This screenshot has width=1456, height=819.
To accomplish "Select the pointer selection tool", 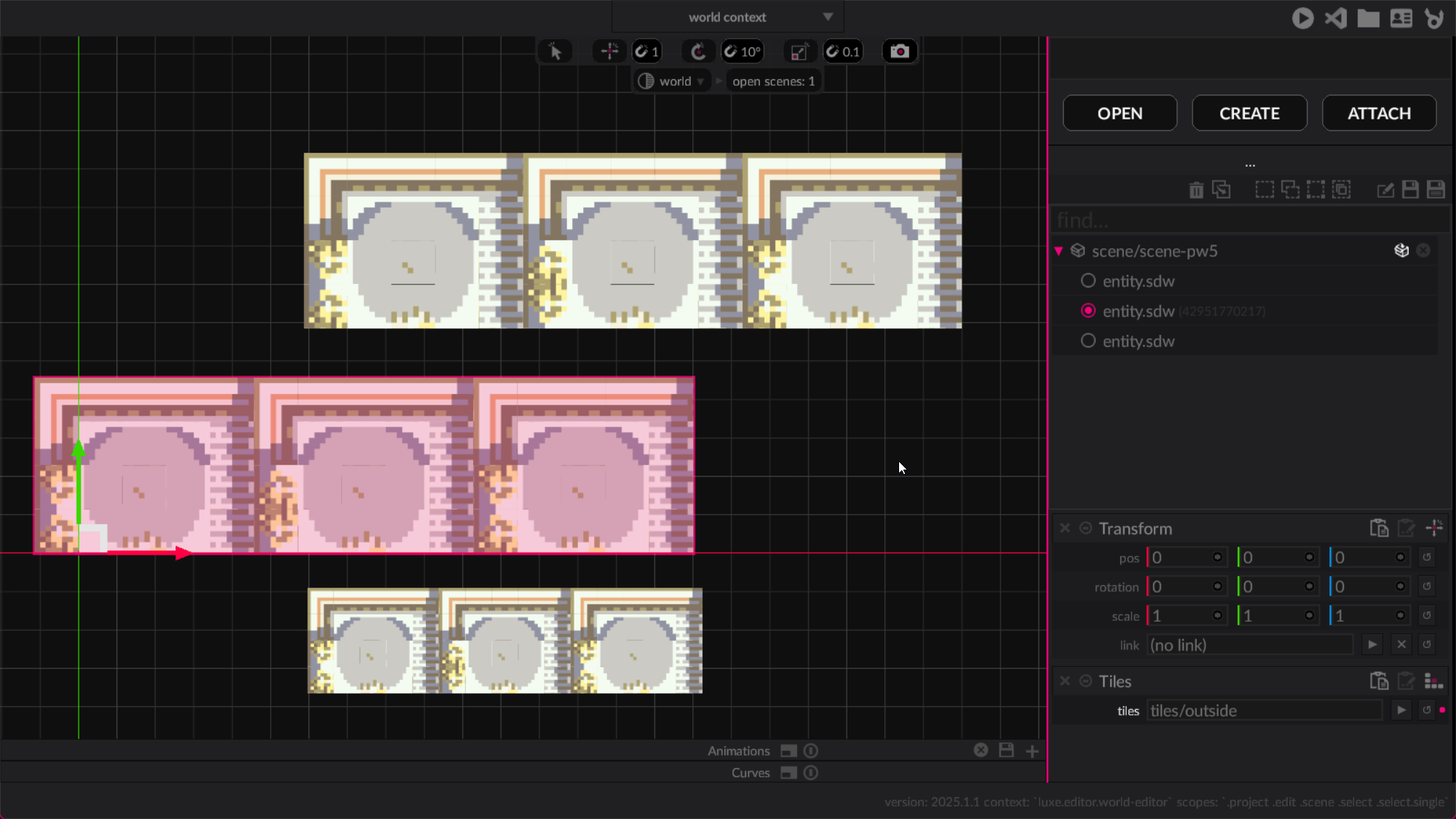I will (555, 52).
